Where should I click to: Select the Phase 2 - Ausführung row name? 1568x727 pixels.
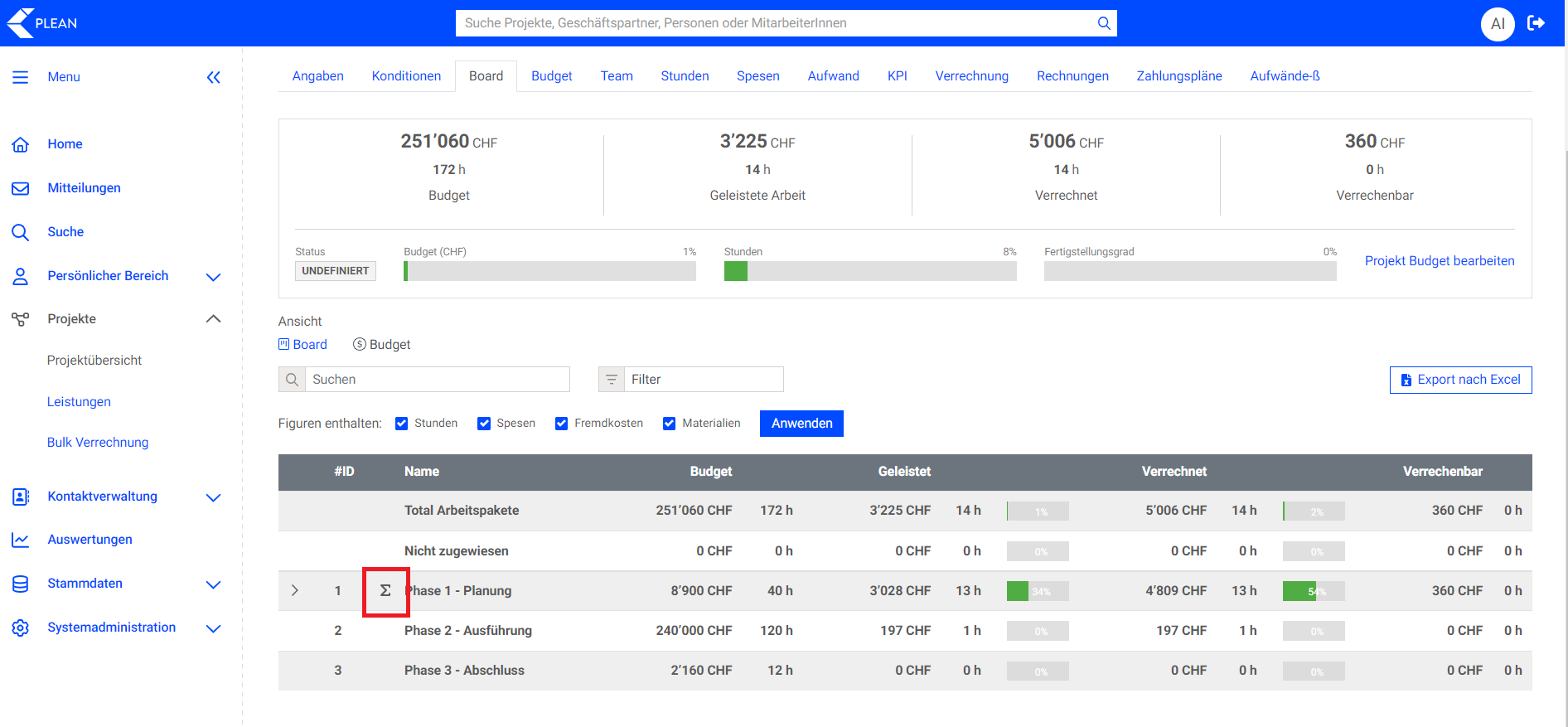468,631
